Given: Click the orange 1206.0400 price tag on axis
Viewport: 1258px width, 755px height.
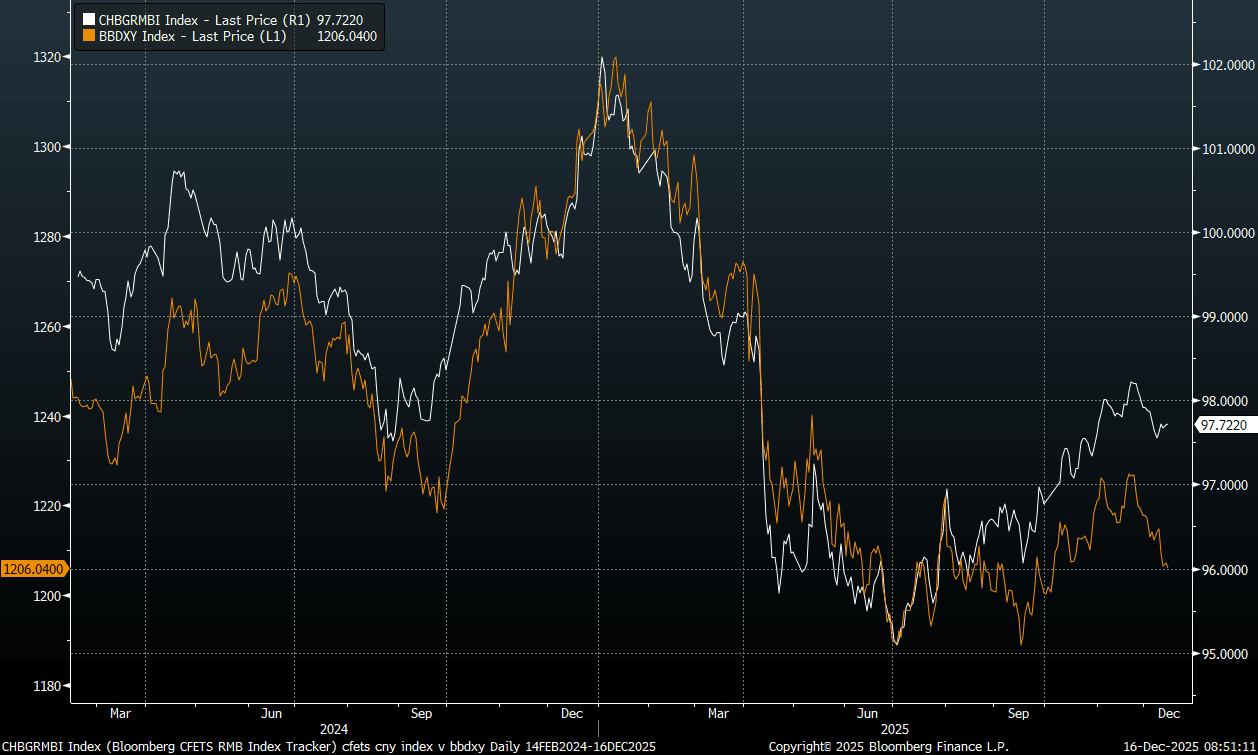Looking at the screenshot, I should point(33,569).
